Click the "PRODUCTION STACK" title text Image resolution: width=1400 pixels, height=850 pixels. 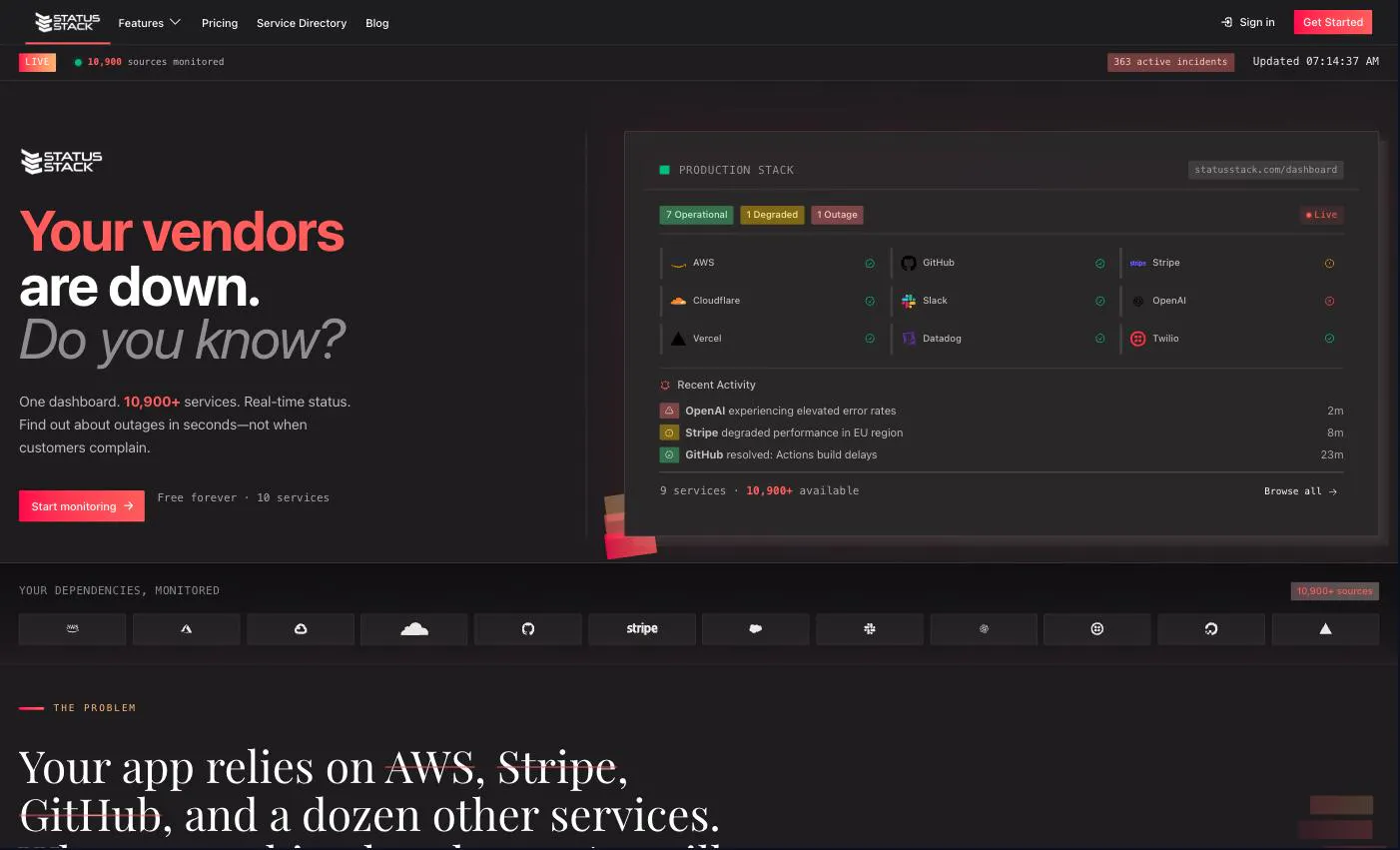point(736,170)
